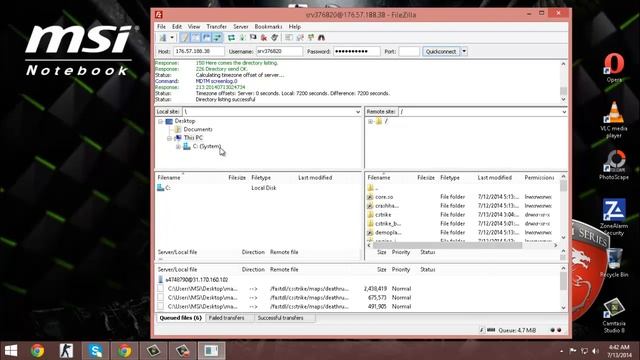The height and width of the screenshot is (360, 640).
Task: Select queue server entry ending 31.170.160.102
Action: tap(196, 280)
